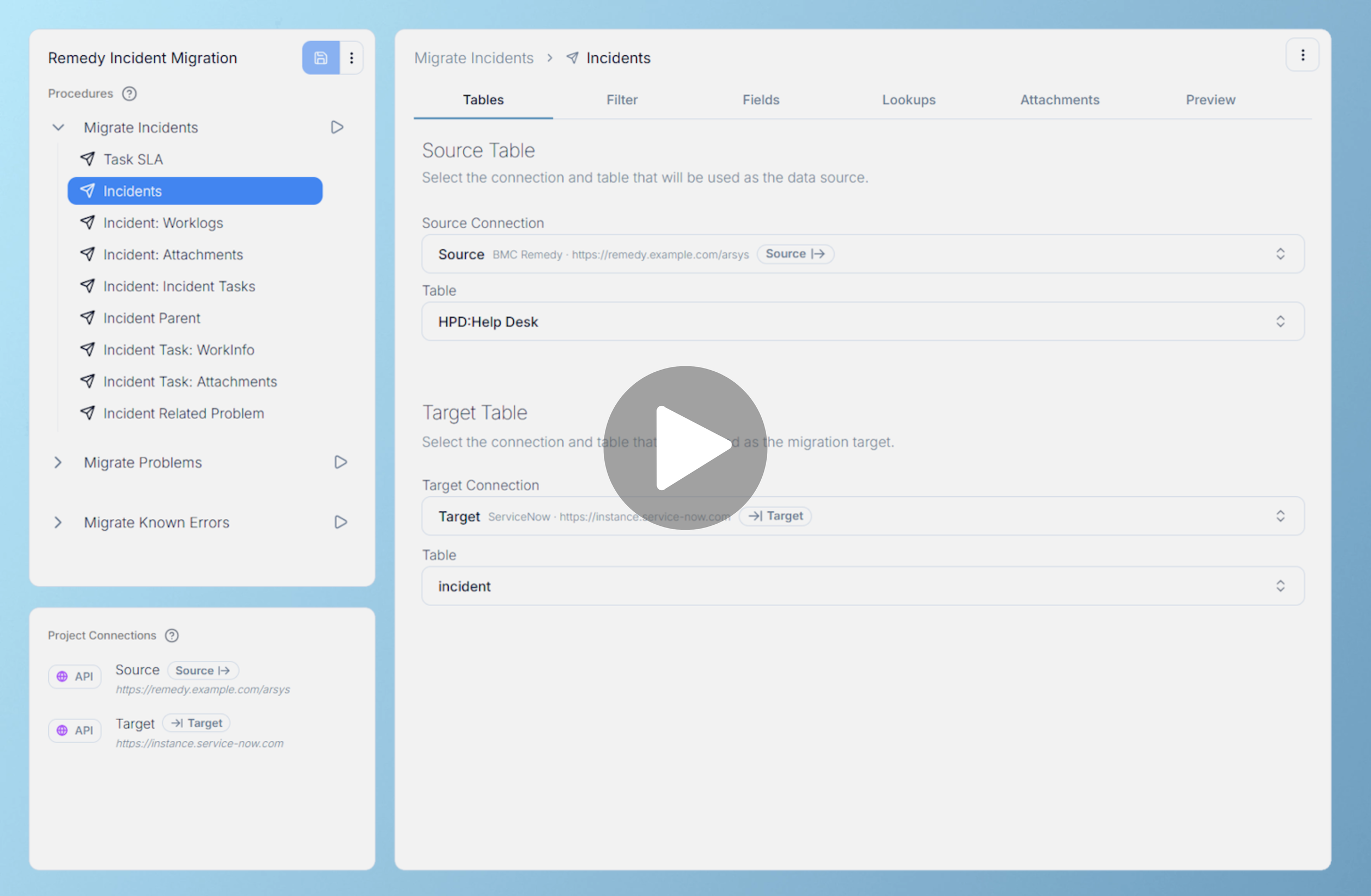Switch to the Filter tab
Screen dimensions: 1371x896
[x=622, y=100]
